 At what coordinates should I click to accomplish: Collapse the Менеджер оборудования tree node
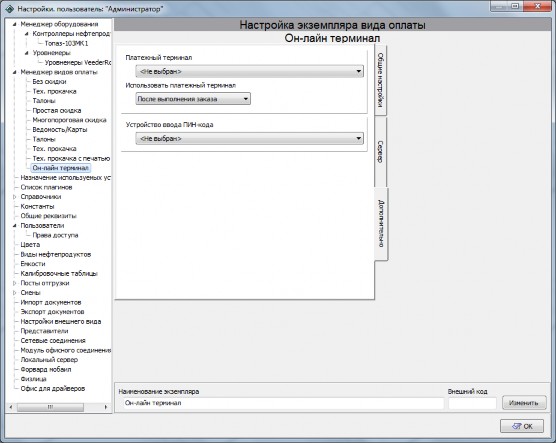coord(15,24)
